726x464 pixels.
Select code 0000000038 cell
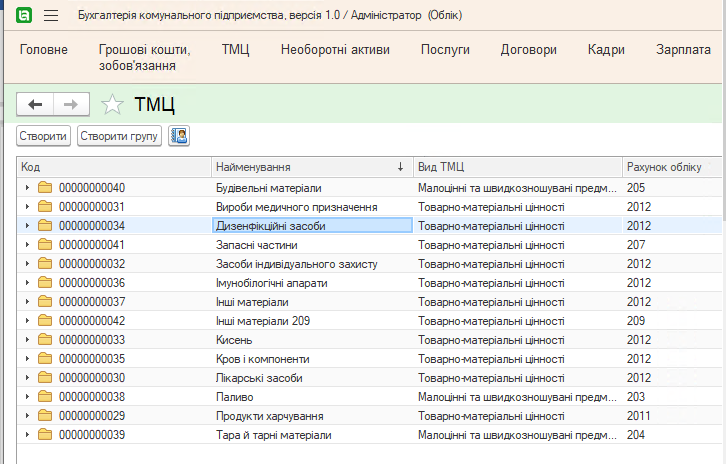(92, 397)
